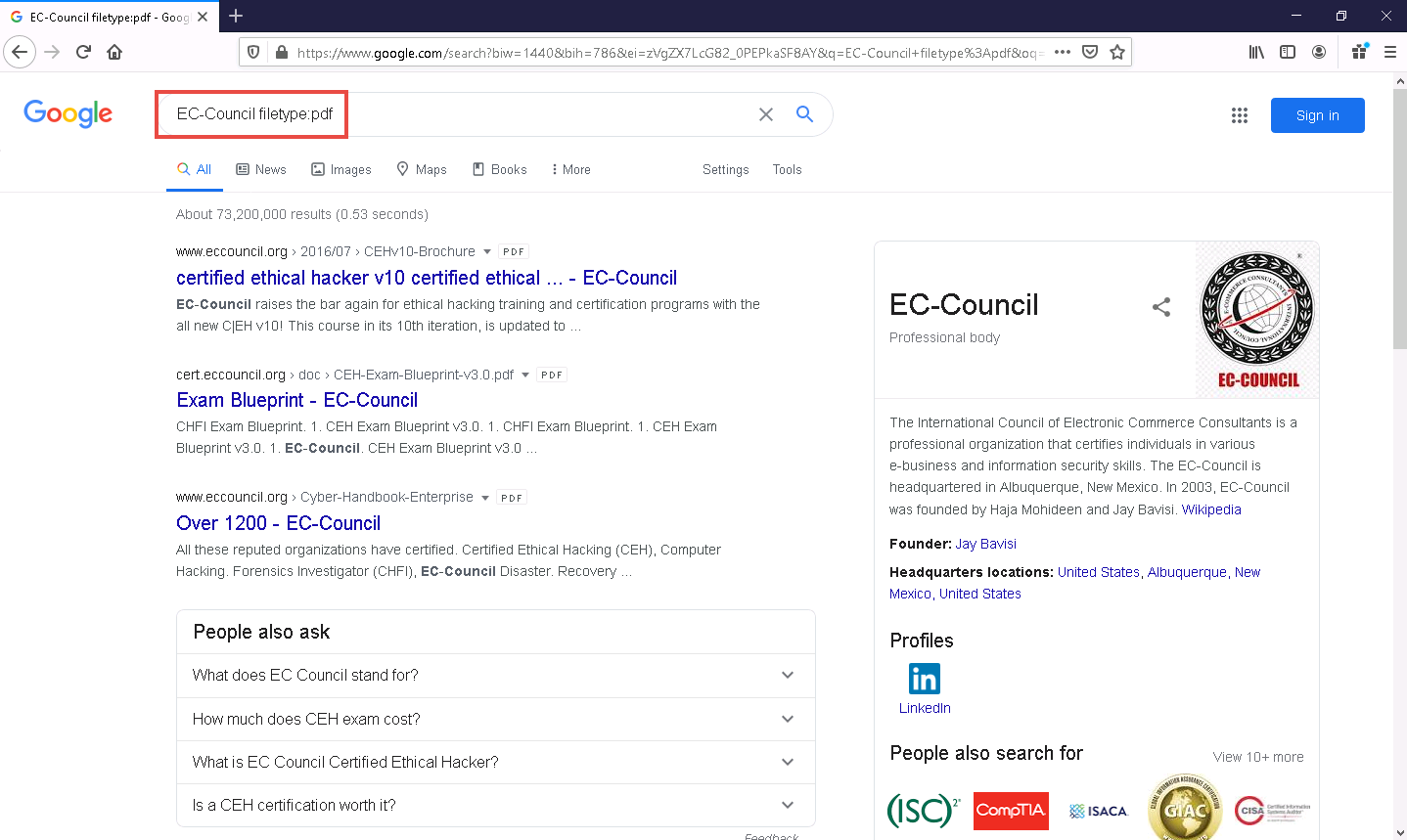Clear the search box with the X icon

[766, 114]
